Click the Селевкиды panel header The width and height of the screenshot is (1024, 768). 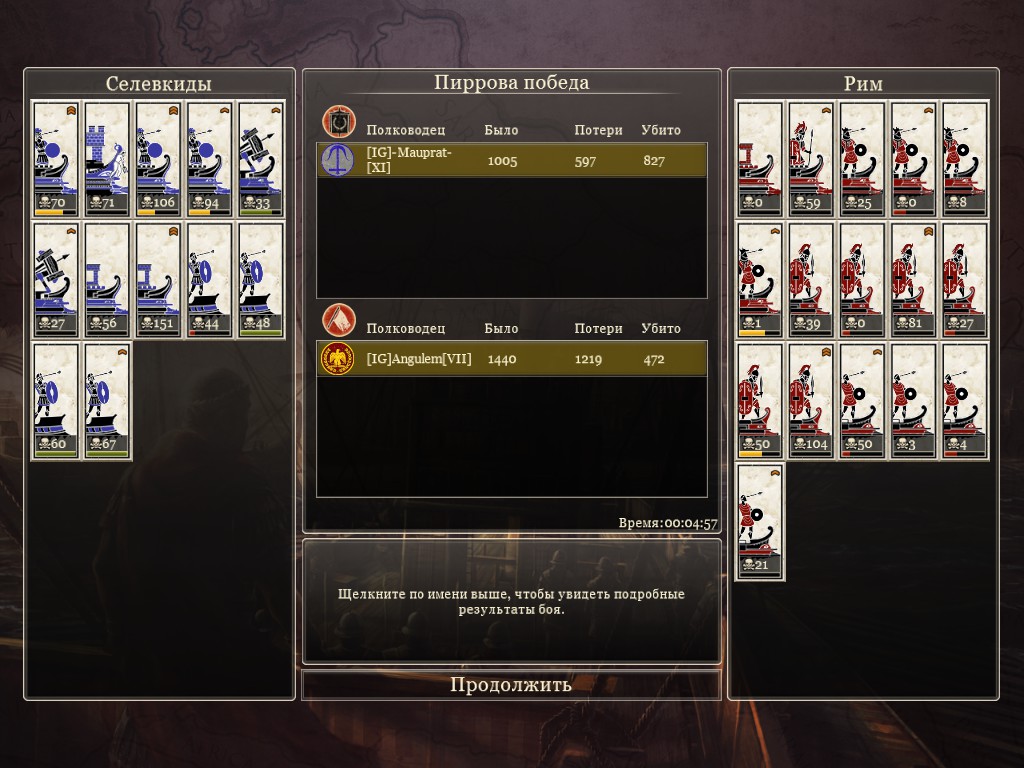coord(159,84)
